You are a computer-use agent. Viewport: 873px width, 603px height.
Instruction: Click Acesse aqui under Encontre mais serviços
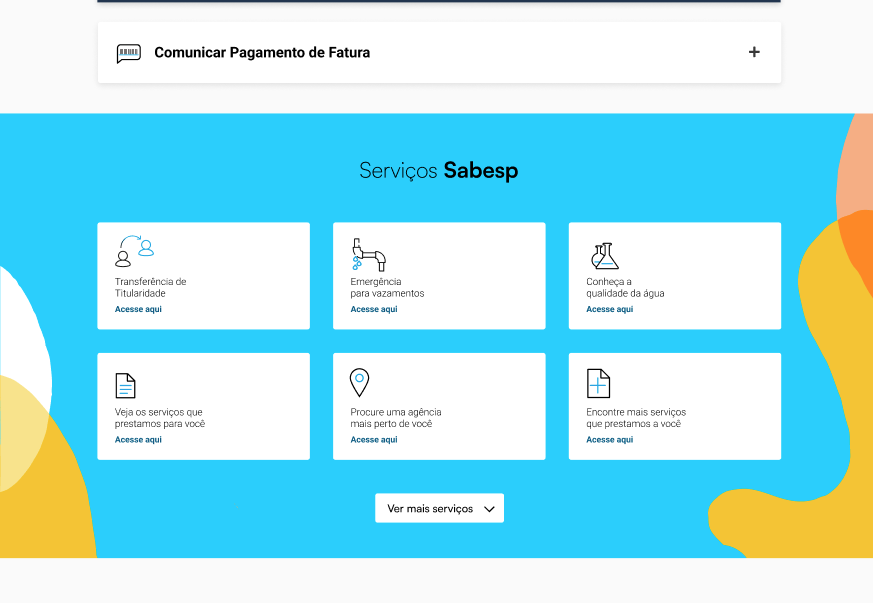click(x=609, y=440)
